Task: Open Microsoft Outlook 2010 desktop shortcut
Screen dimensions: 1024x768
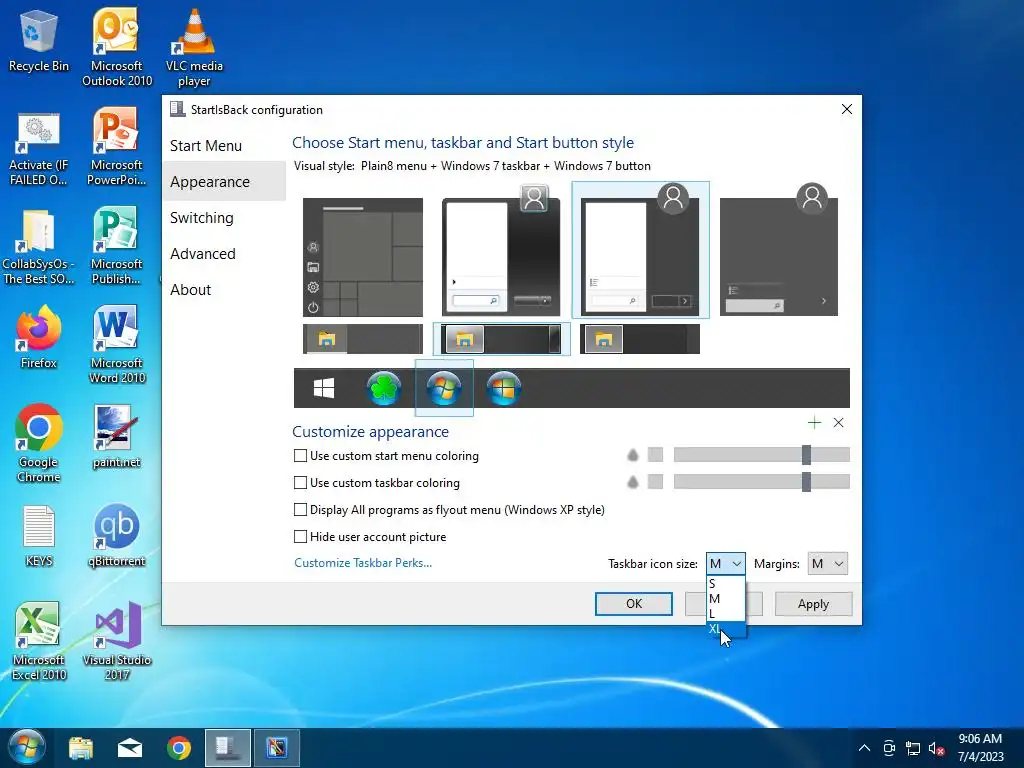Action: 117,47
